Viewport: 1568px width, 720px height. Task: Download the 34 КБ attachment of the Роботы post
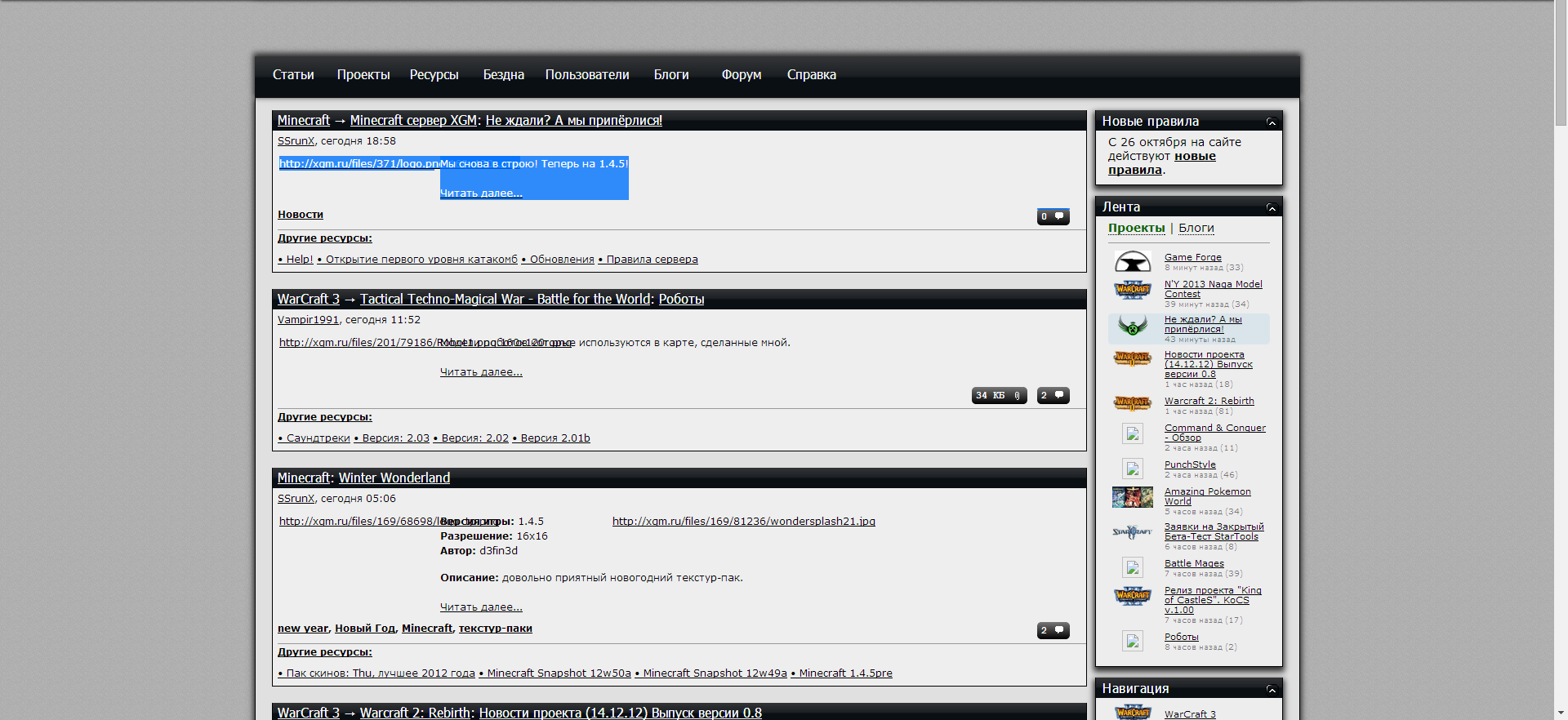point(999,395)
